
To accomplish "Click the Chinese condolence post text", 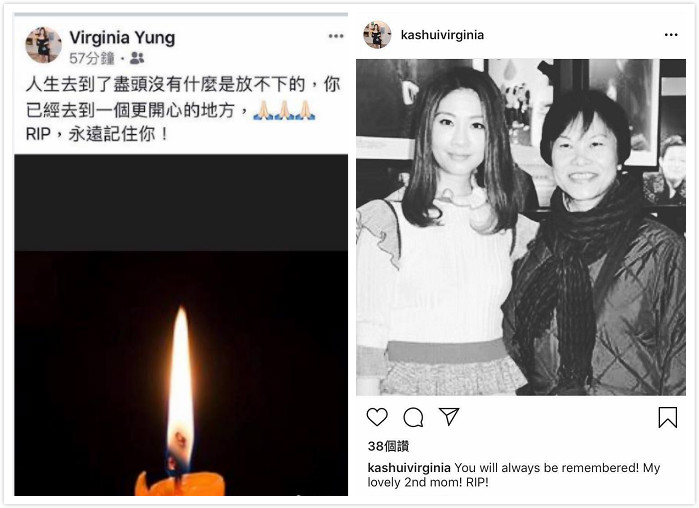I will (183, 109).
